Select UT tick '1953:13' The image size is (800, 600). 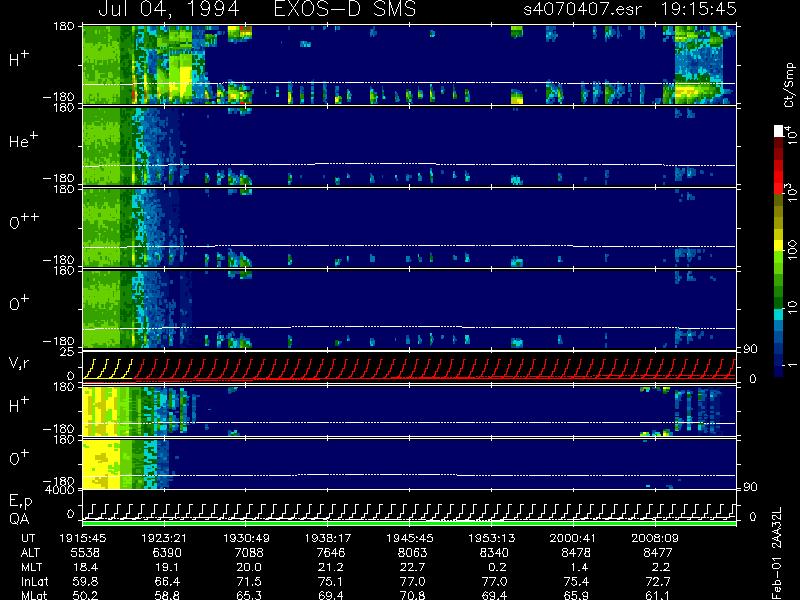(491, 538)
